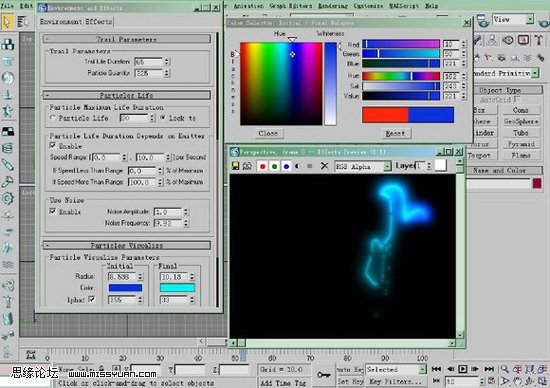Toggle the green channel in preview toolbar
Screen dimensions: 550x388
click(x=274, y=166)
